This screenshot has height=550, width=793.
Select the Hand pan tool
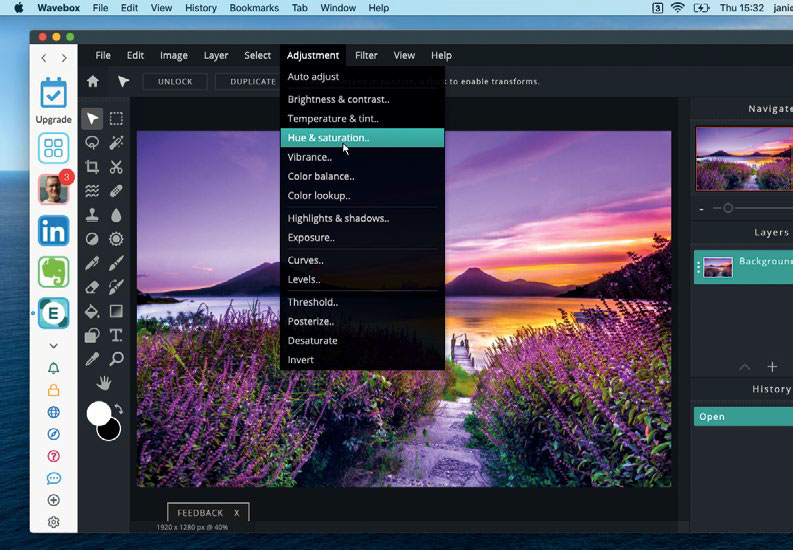point(104,384)
